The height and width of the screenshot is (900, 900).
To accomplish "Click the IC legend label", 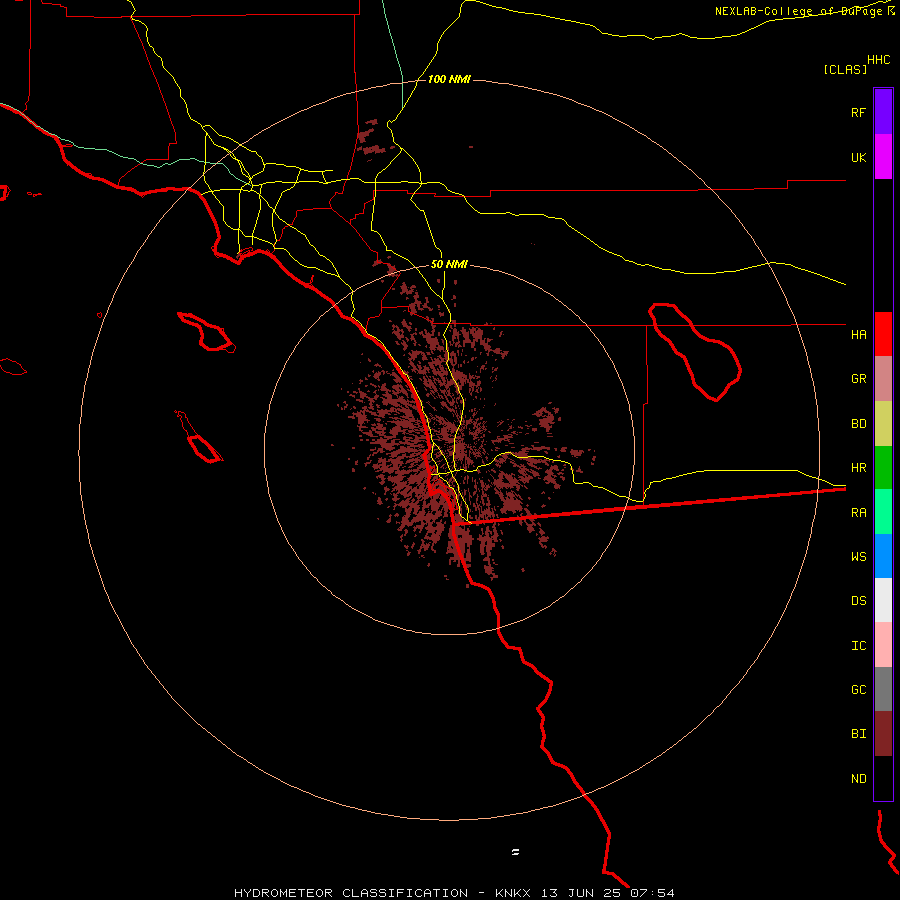I will coord(858,645).
